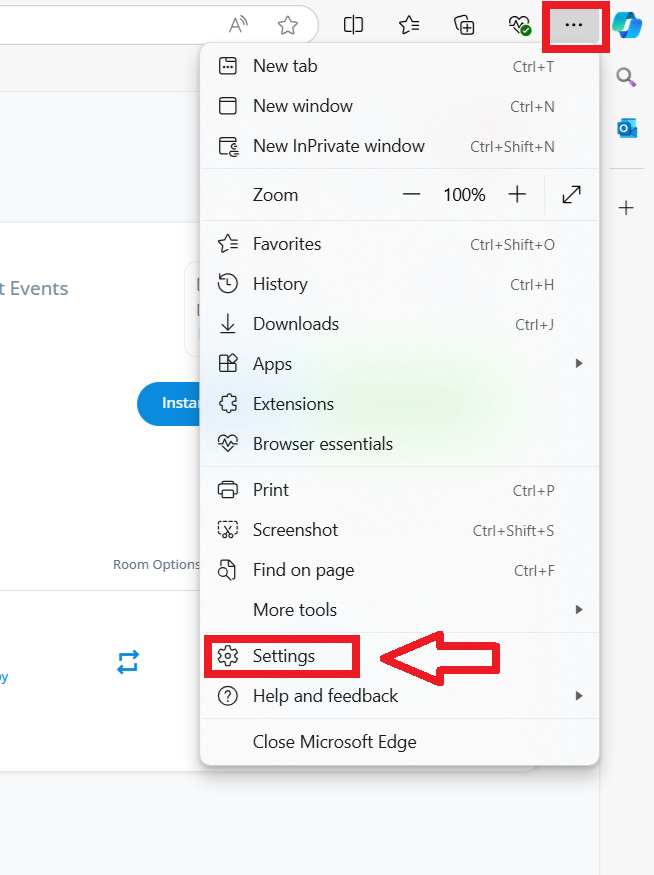This screenshot has width=654, height=875.
Task: Choose Close Microsoft Edge
Action: 334,742
